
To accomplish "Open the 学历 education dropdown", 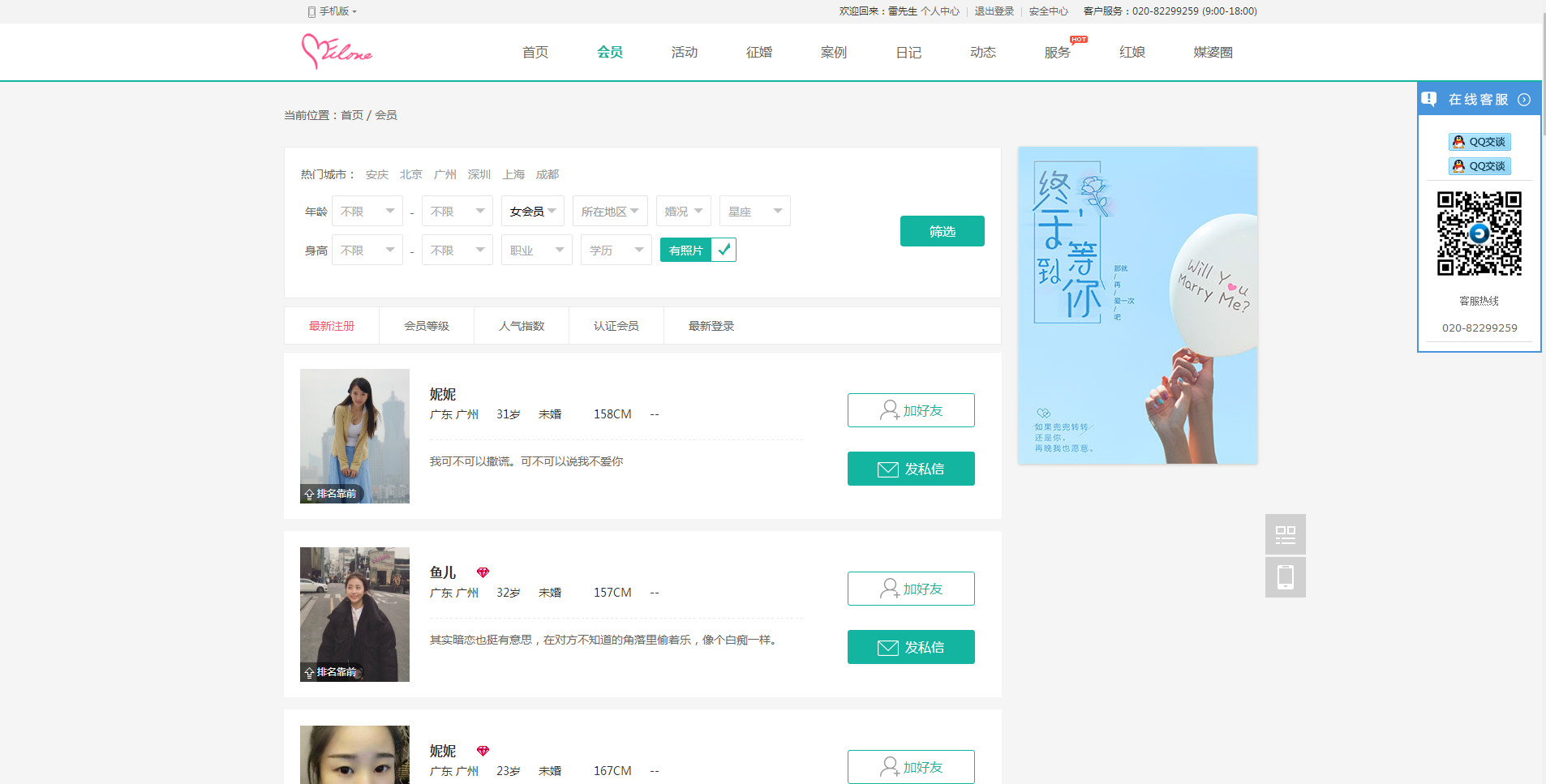I will click(x=616, y=250).
